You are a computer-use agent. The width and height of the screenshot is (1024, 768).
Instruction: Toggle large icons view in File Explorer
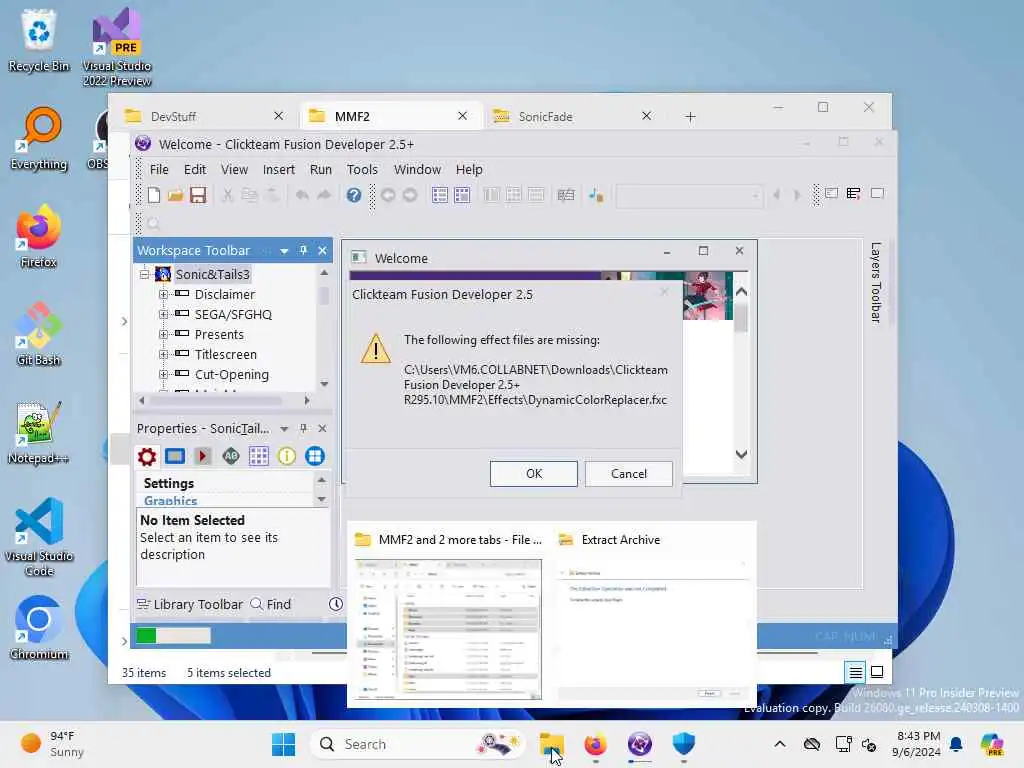pyautogui.click(x=877, y=672)
